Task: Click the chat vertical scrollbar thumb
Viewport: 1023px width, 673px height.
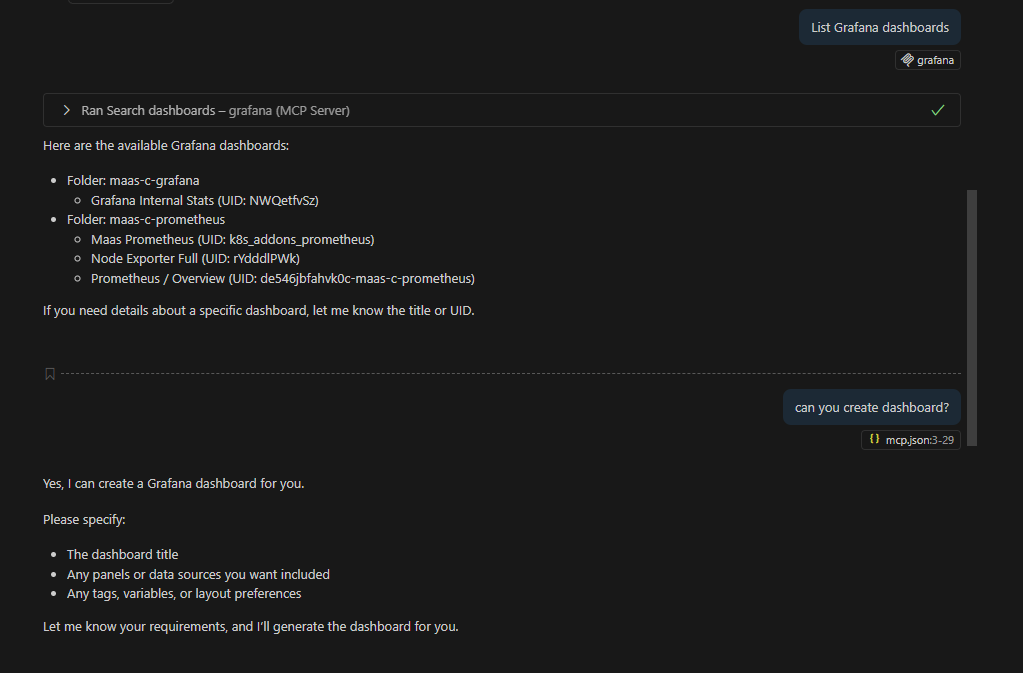Action: coord(971,316)
